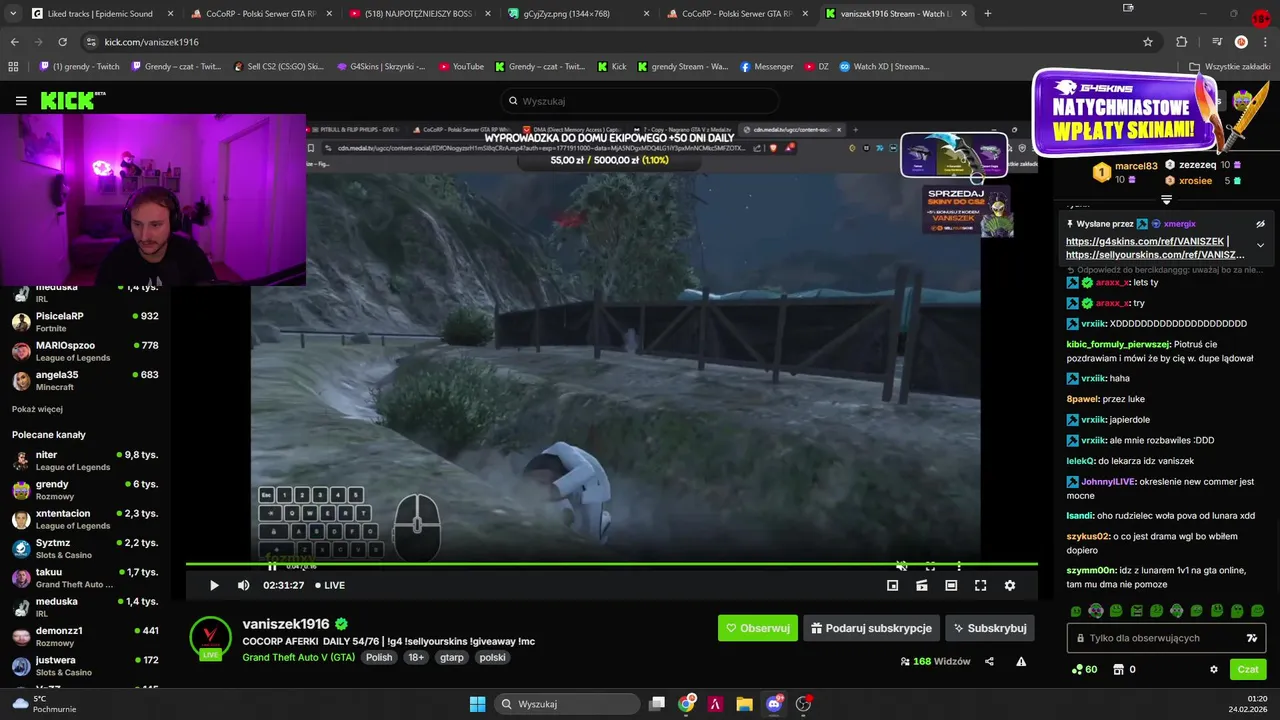Image resolution: width=1280 pixels, height=720 pixels.
Task: Open the emote picker in chat input
Action: click(x=1251, y=638)
